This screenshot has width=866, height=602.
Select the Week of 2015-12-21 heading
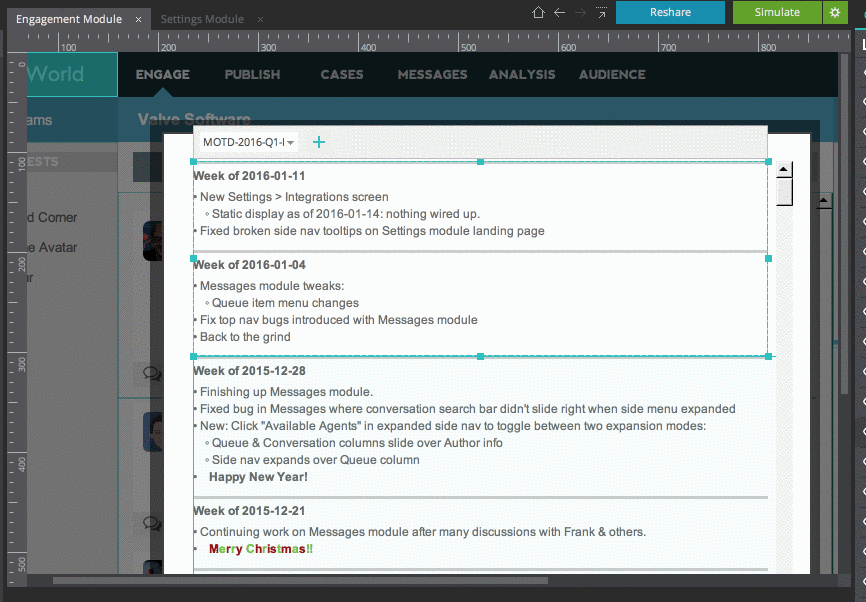pyautogui.click(x=249, y=511)
